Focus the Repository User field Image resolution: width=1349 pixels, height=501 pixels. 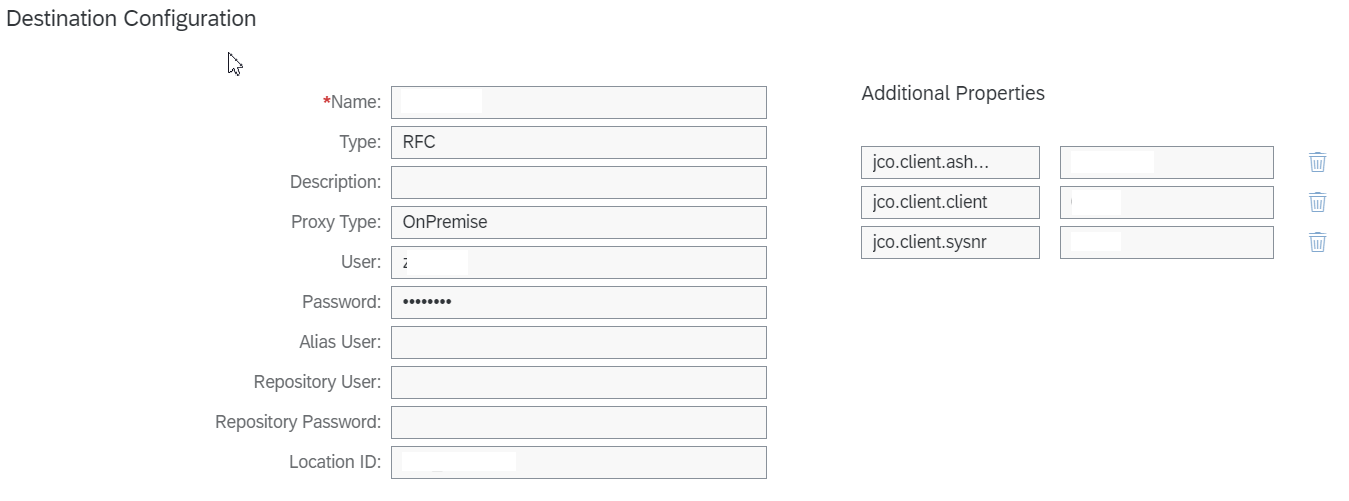pyautogui.click(x=578, y=382)
